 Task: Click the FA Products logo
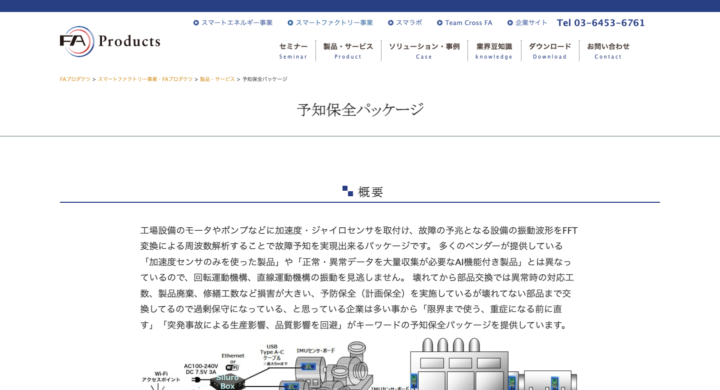point(110,41)
